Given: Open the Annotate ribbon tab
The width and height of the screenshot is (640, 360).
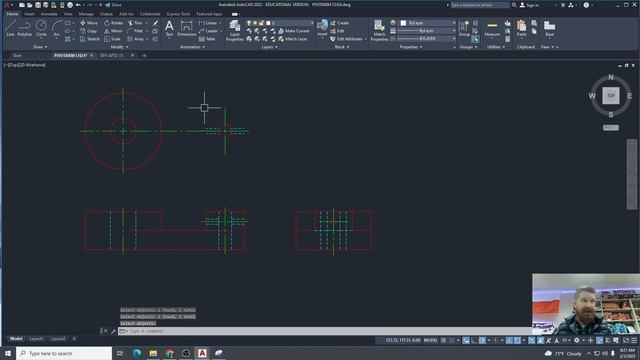Looking at the screenshot, I should click(49, 14).
